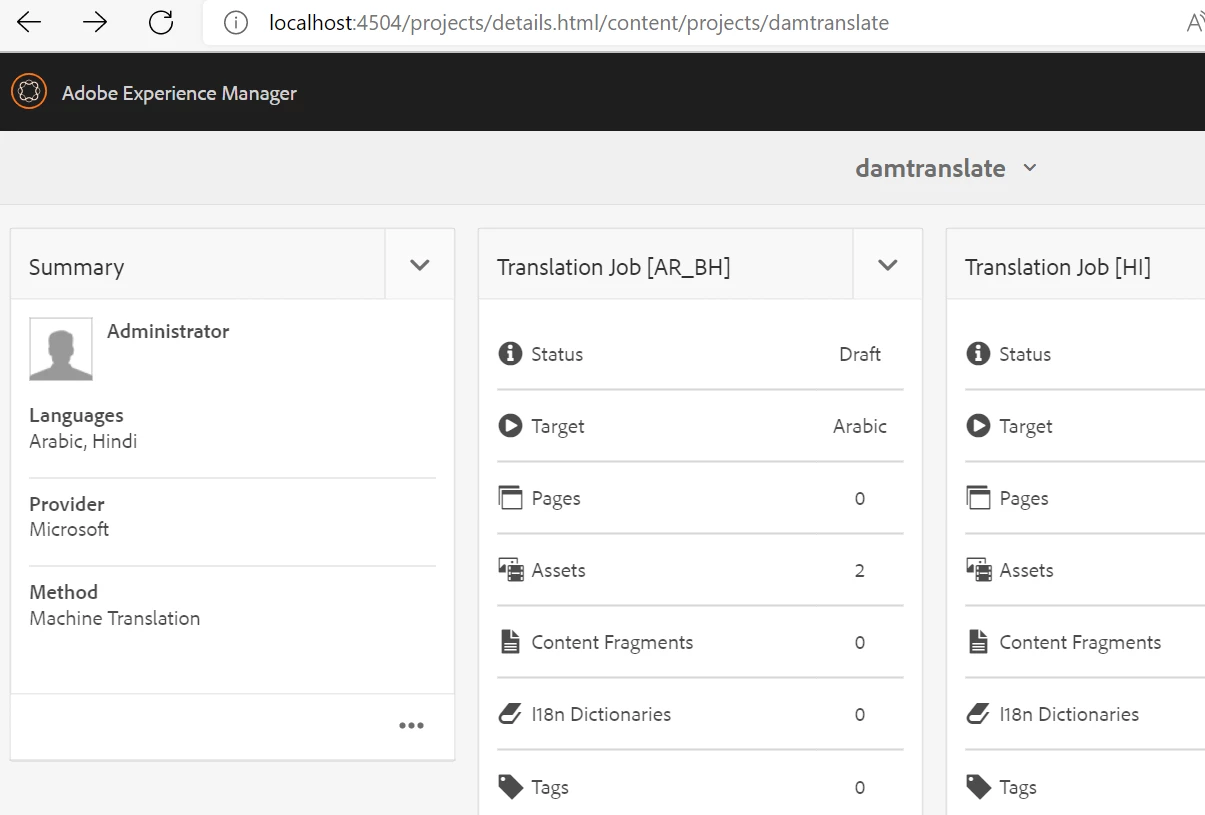Click Content Fragments icon in HI job

[x=978, y=642]
